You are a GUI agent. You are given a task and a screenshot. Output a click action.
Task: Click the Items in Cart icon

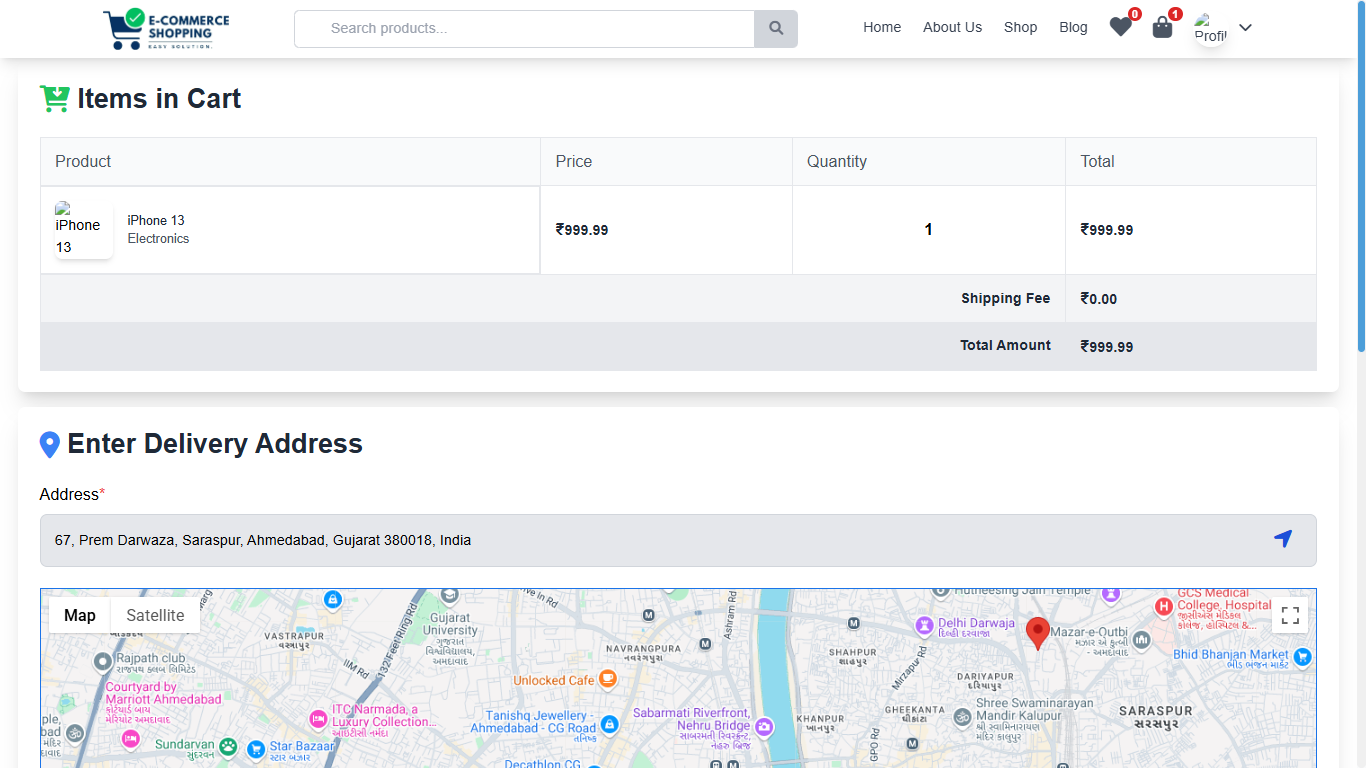[x=54, y=98]
